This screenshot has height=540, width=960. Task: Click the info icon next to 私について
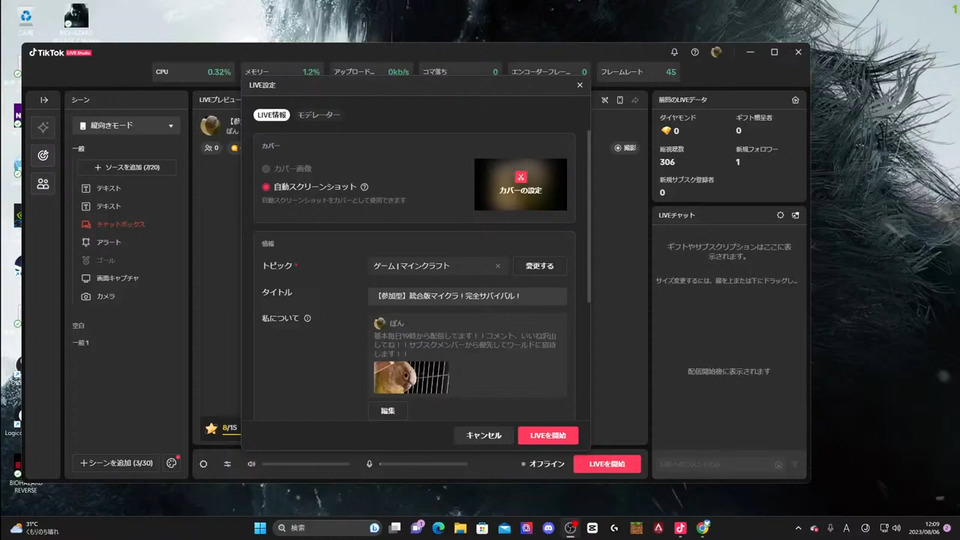(x=307, y=318)
